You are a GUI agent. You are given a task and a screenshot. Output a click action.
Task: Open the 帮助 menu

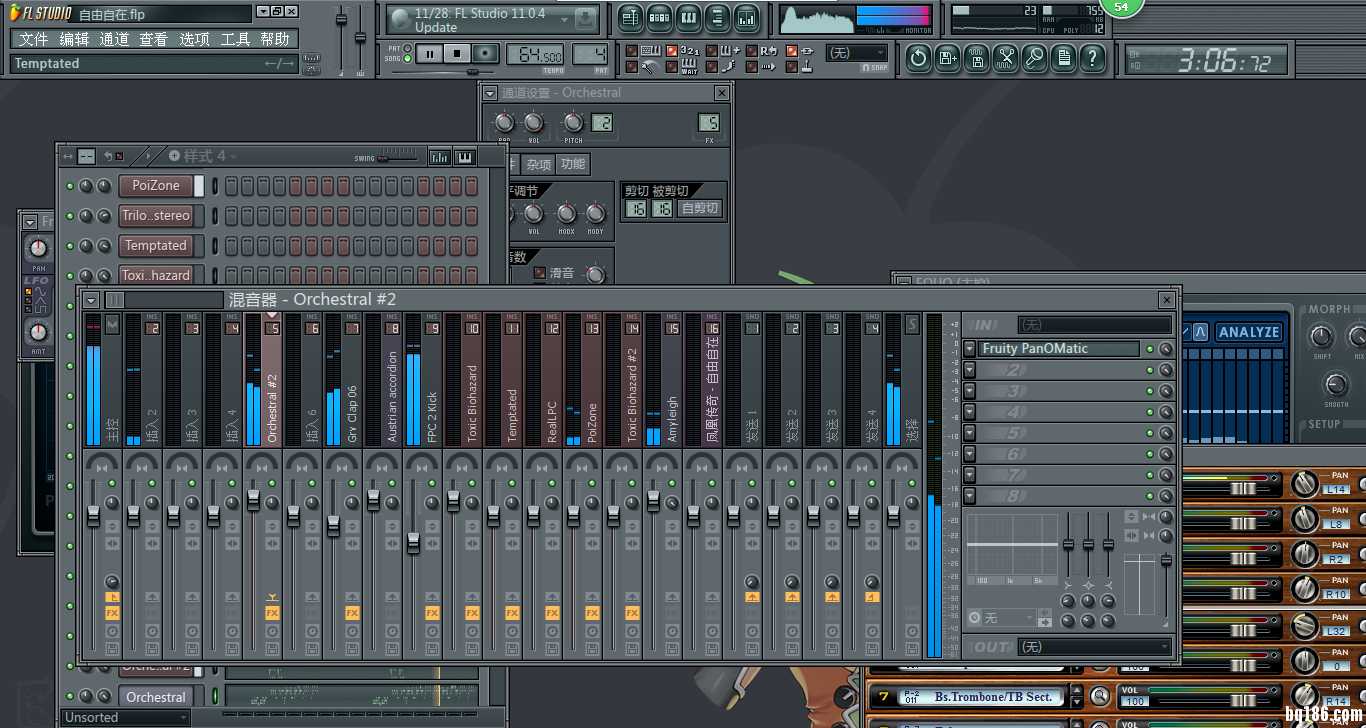point(275,39)
